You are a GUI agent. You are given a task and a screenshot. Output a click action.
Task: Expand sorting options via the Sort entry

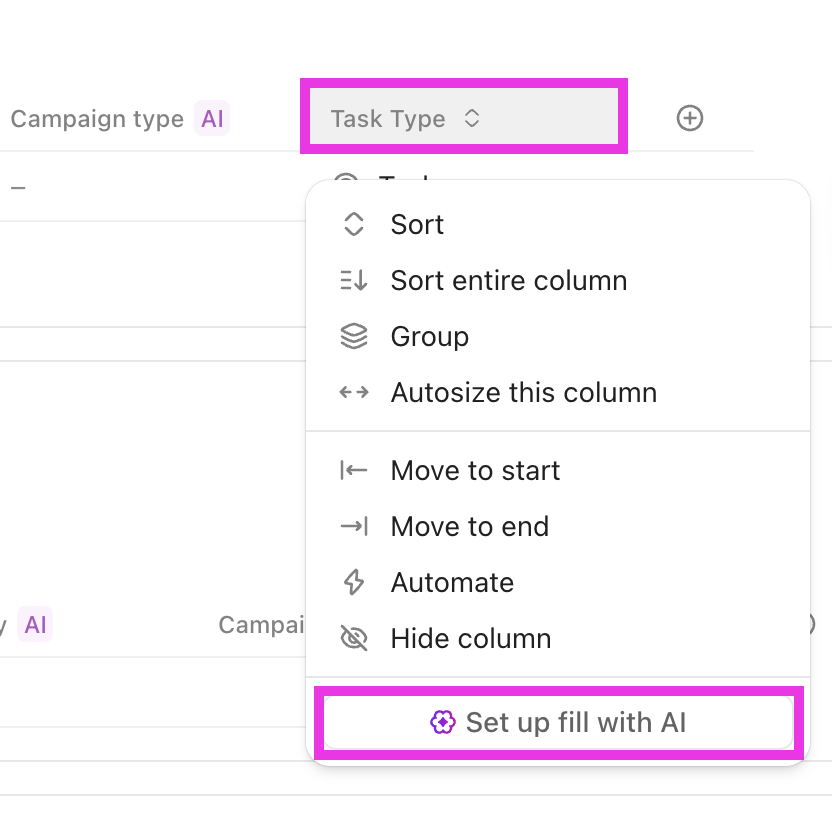(x=417, y=225)
